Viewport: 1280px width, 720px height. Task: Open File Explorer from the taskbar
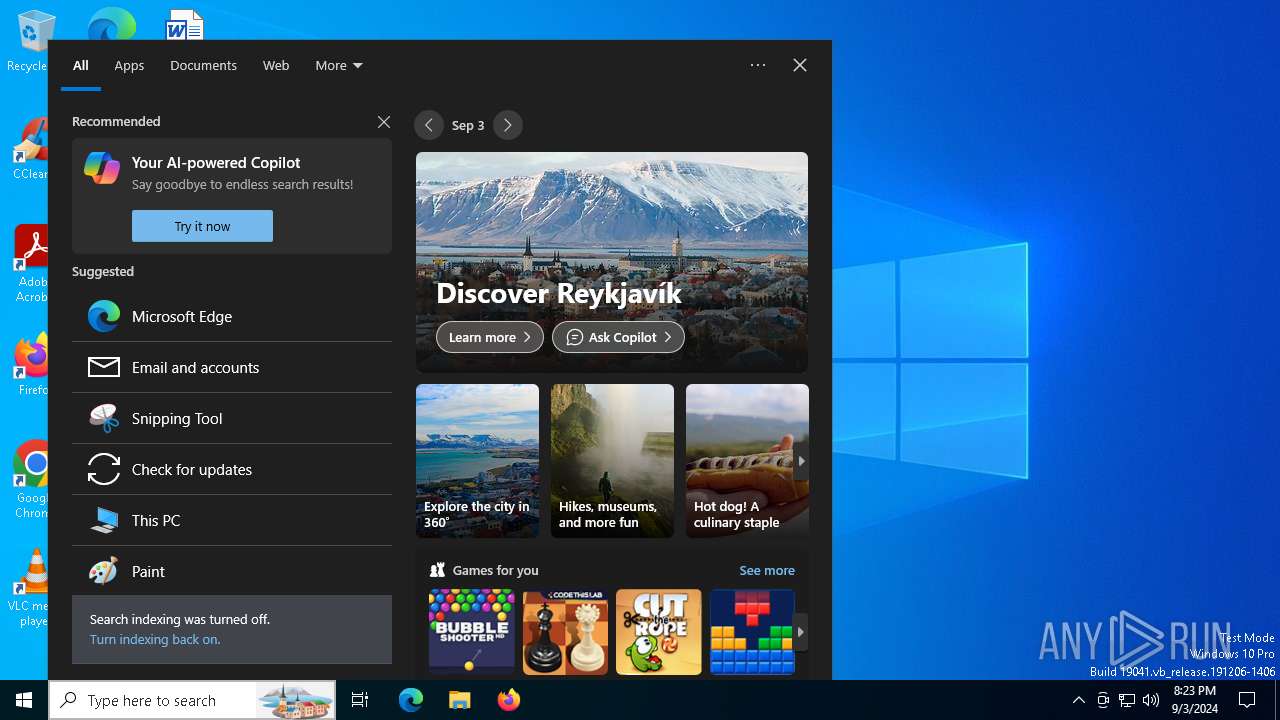pos(459,700)
